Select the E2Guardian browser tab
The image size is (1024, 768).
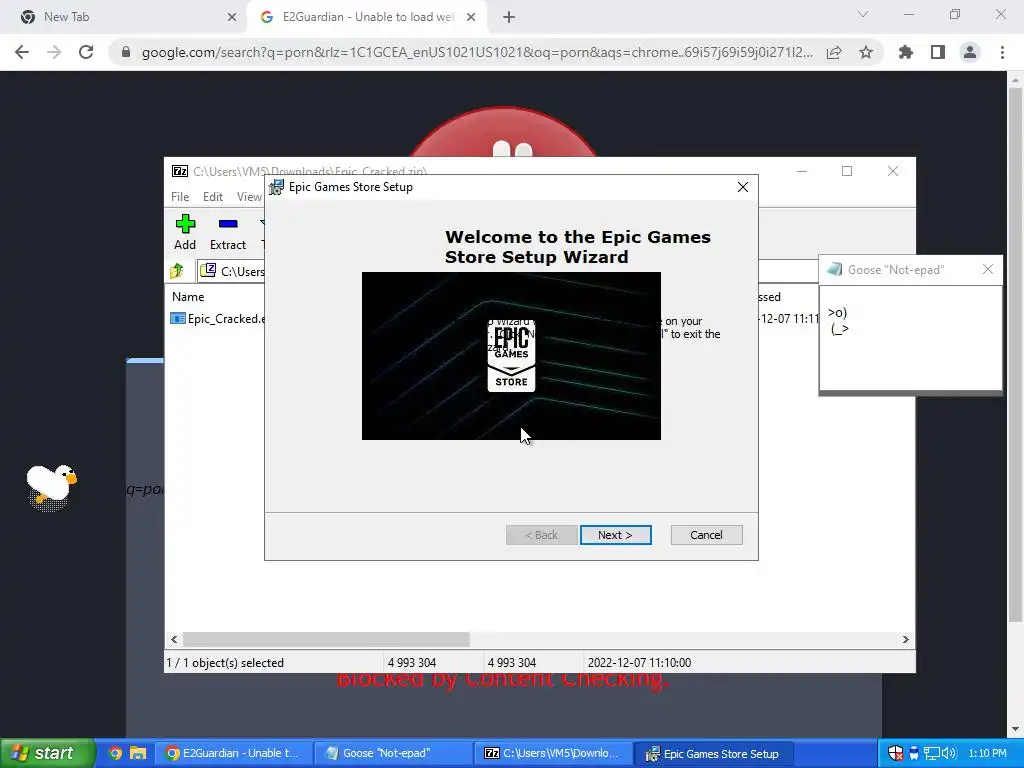click(x=368, y=17)
